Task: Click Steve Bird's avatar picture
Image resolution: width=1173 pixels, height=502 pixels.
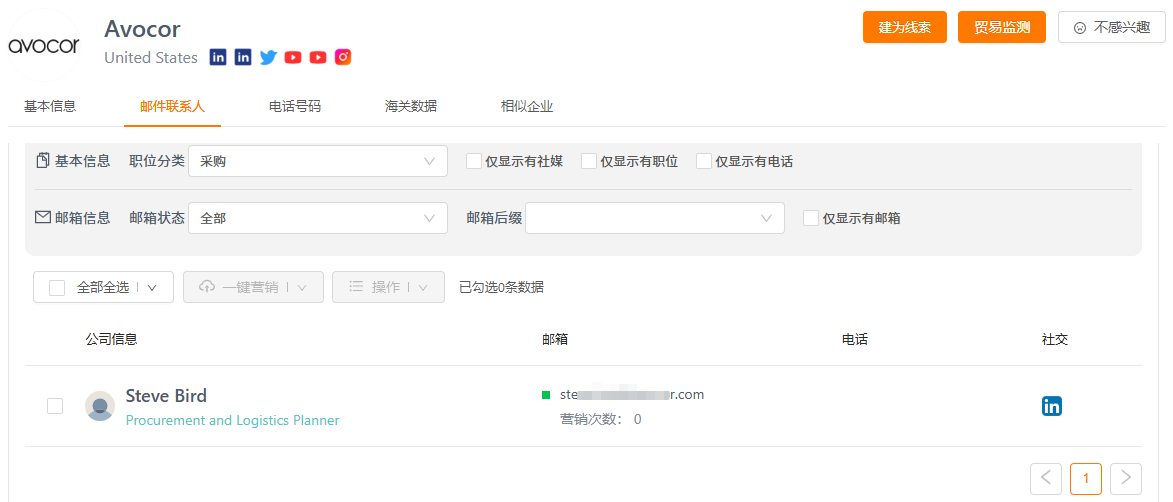Action: click(x=100, y=405)
